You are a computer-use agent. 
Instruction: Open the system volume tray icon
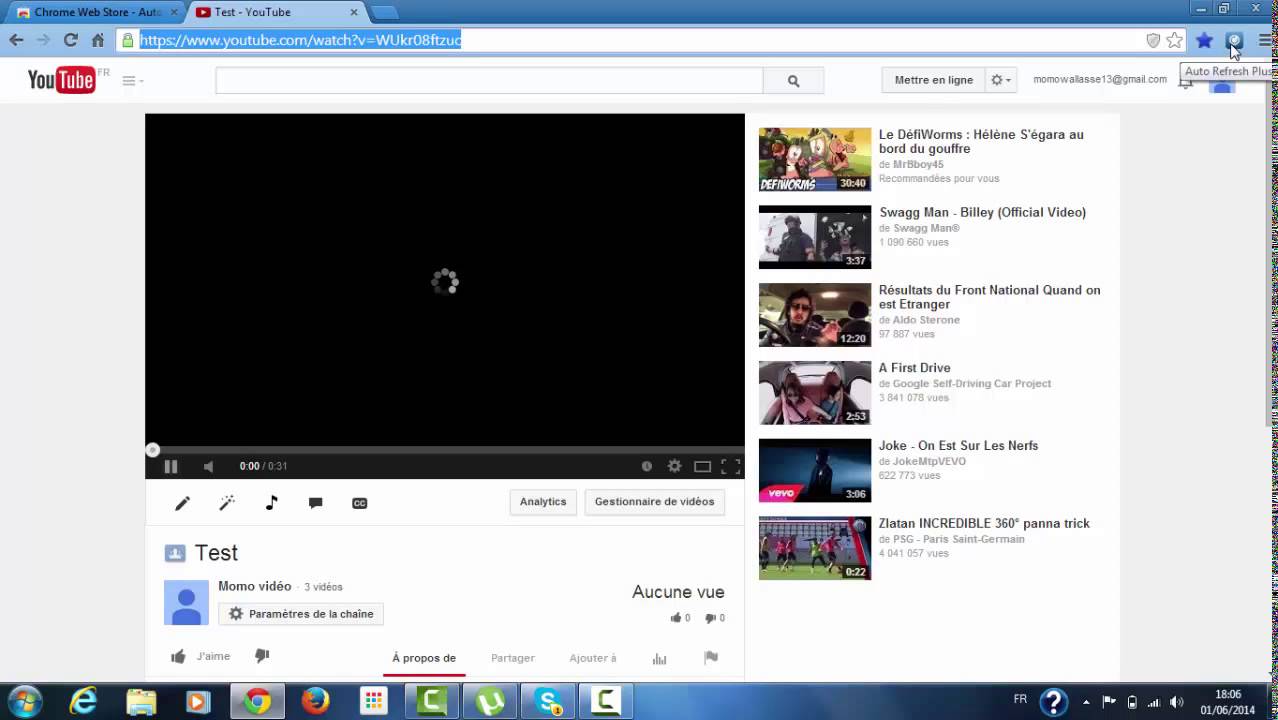point(1177,702)
